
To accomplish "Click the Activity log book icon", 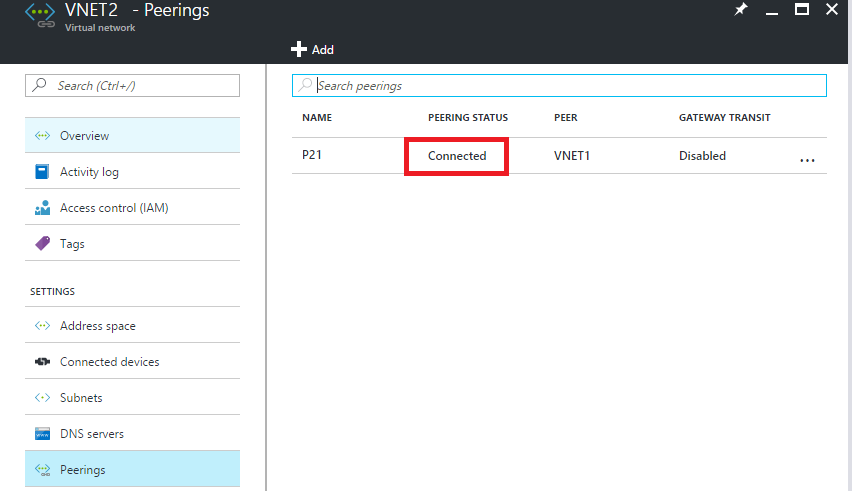I will pos(42,172).
